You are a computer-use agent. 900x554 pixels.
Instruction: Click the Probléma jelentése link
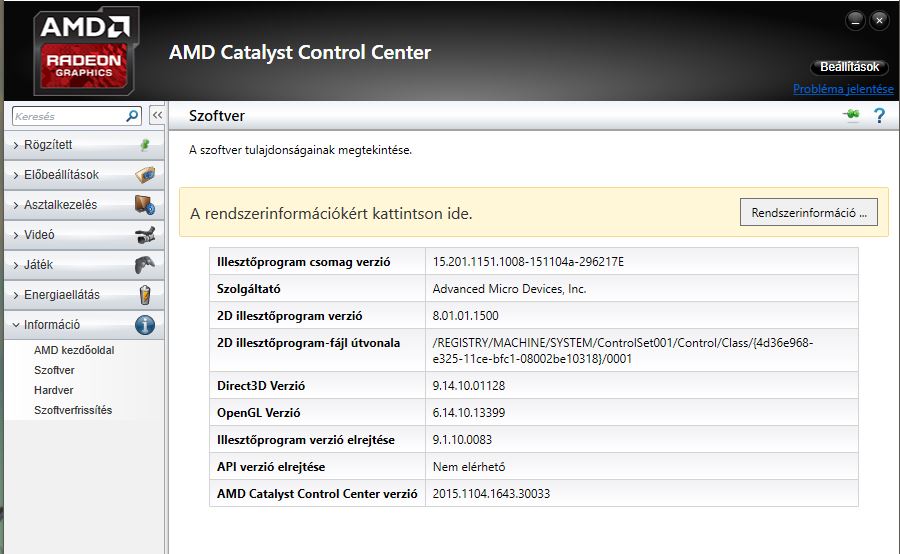pos(843,89)
